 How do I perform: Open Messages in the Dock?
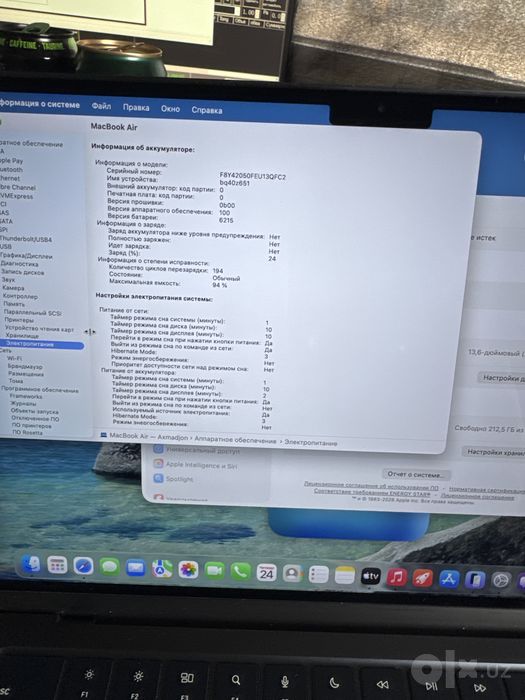(110, 567)
